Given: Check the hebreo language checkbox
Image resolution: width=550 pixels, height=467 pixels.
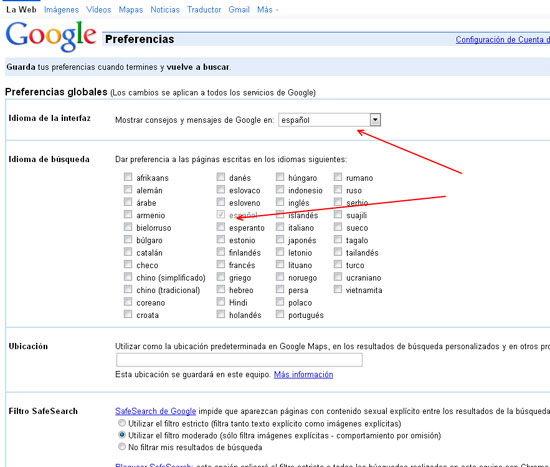Looking at the screenshot, I should 221,289.
